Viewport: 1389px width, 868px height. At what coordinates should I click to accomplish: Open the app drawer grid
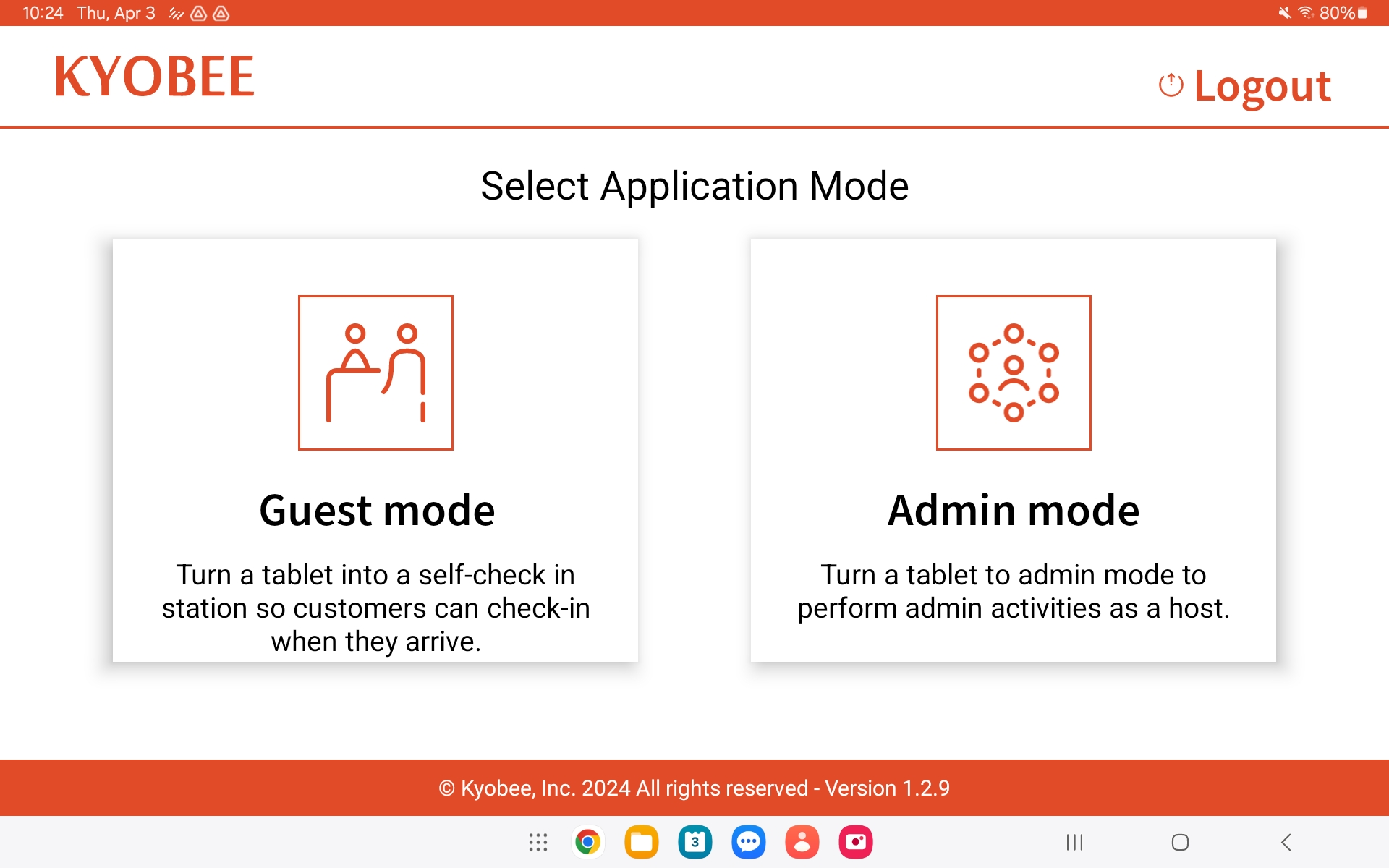538,842
